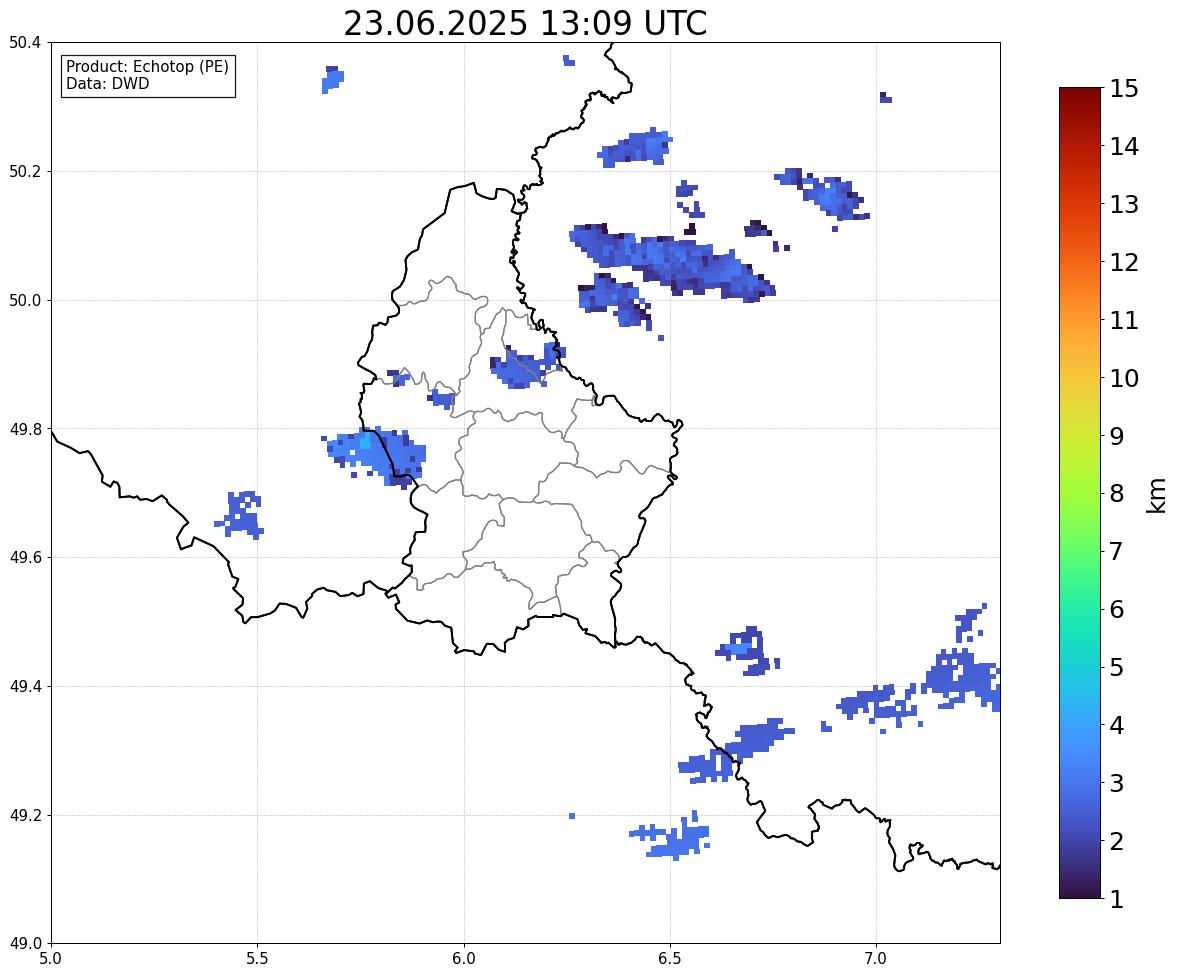The height and width of the screenshot is (976, 1178).
Task: Click y-axis label '50.0'
Action: (25, 301)
